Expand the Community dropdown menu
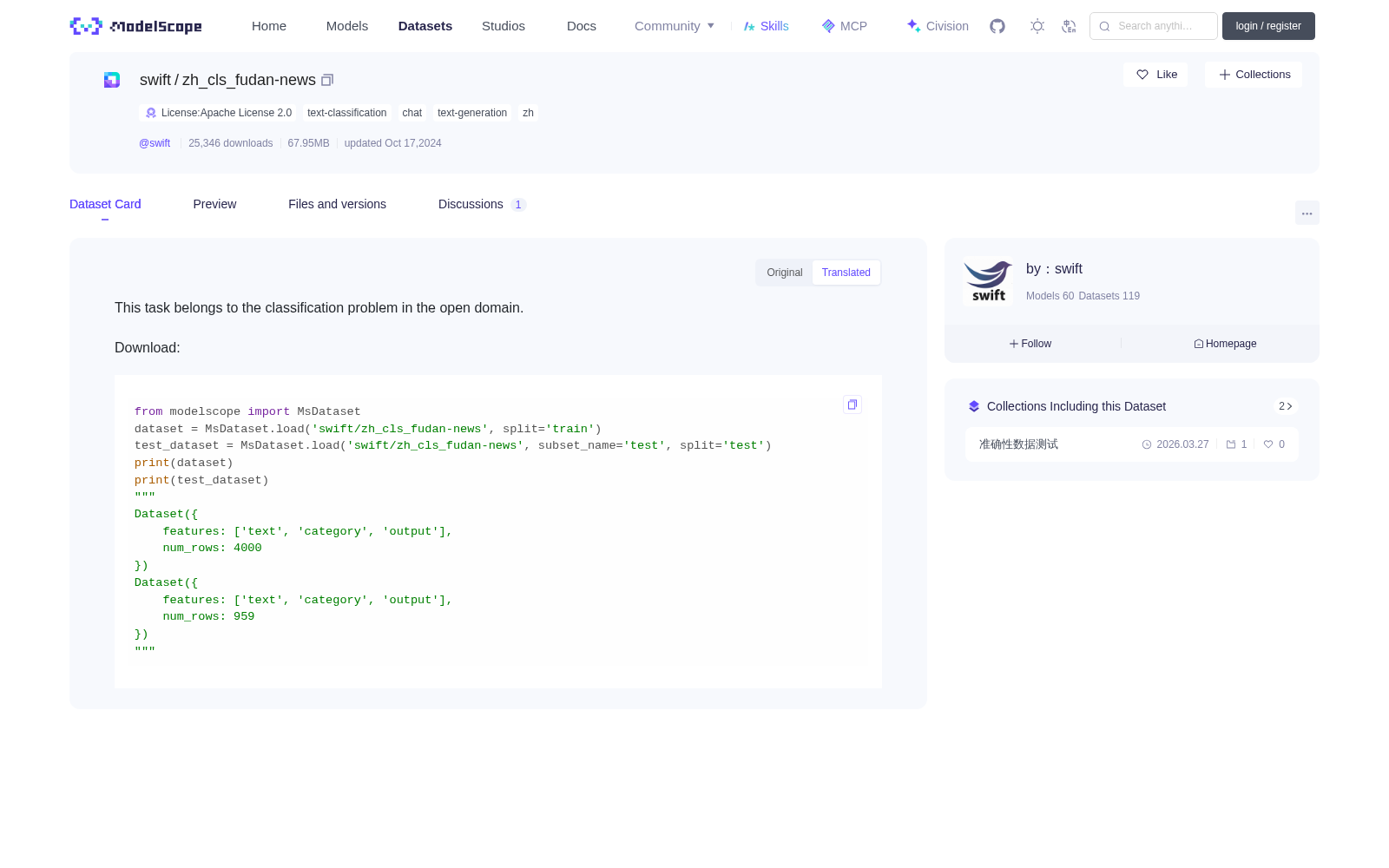 click(x=675, y=26)
